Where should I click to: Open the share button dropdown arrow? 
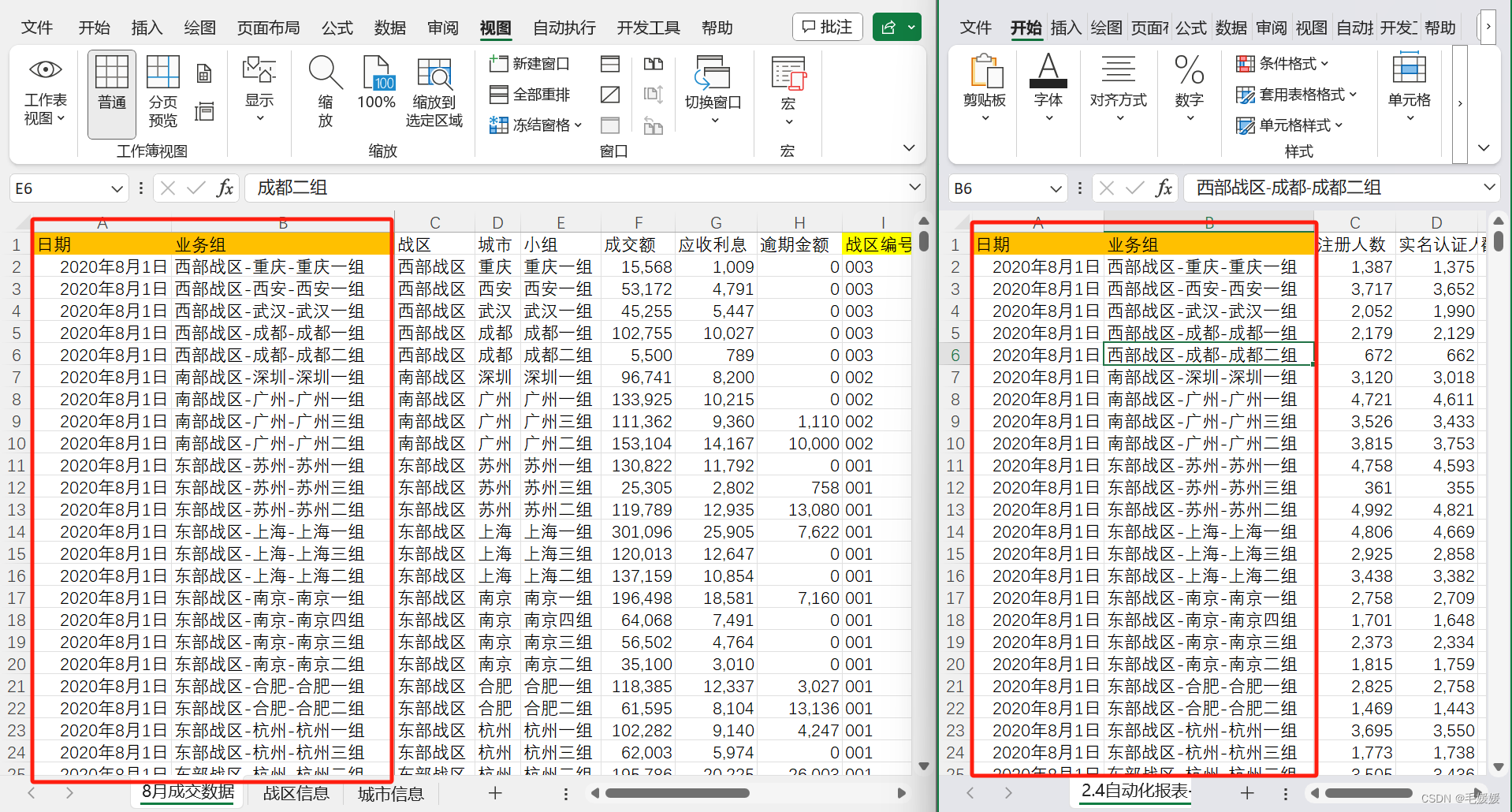coord(912,28)
